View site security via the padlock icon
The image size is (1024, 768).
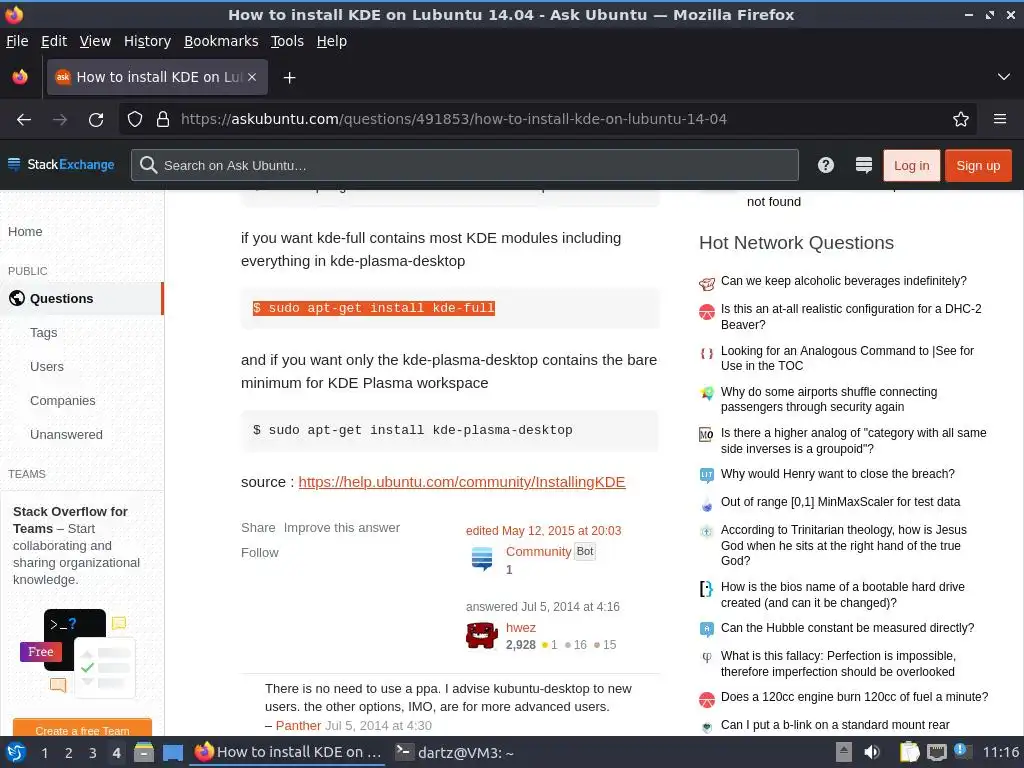click(x=163, y=120)
